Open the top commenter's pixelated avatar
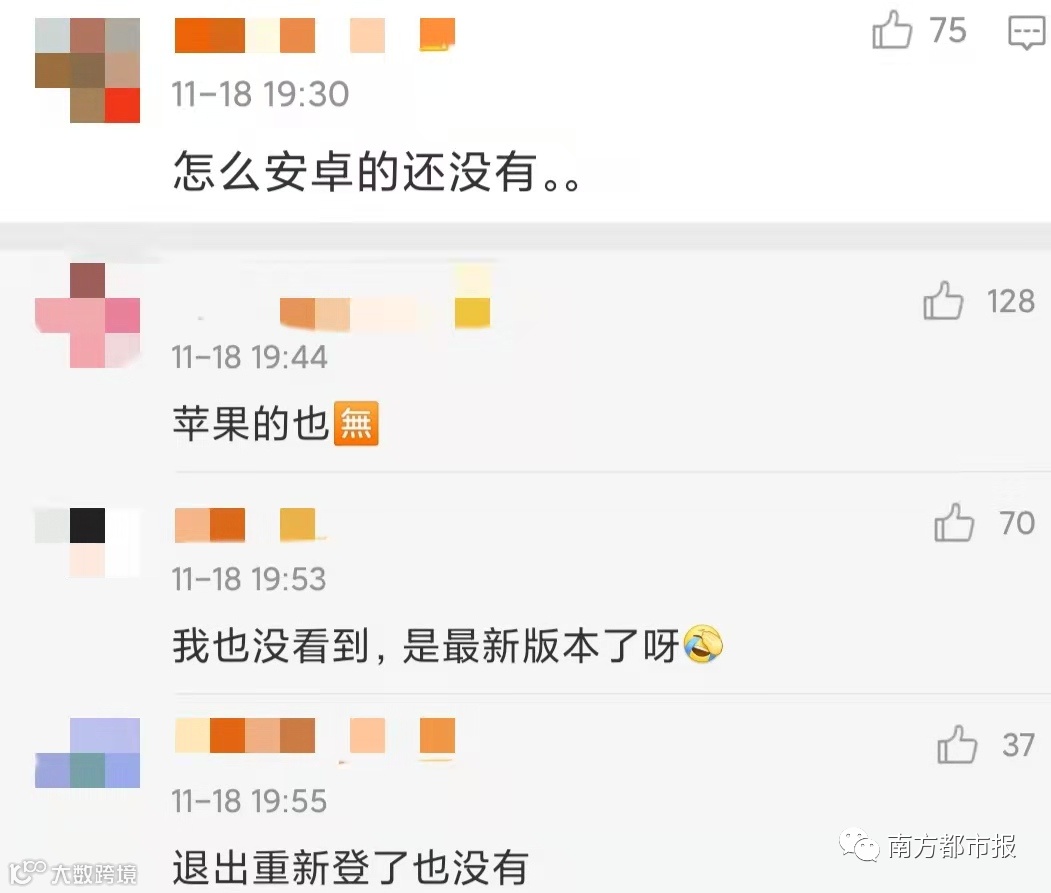Image resolution: width=1051 pixels, height=893 pixels. pos(87,70)
